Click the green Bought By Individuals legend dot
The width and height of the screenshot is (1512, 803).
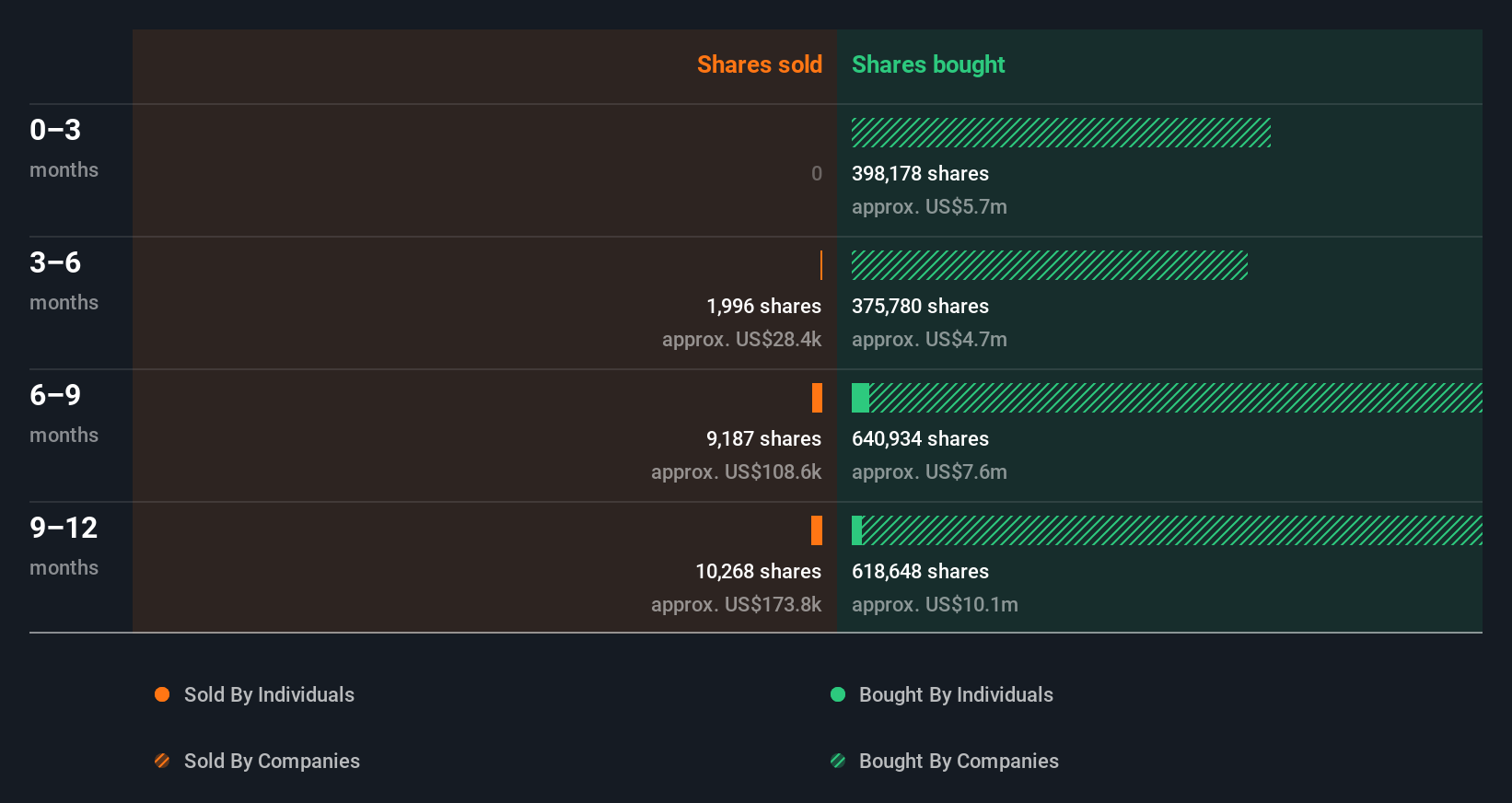click(x=838, y=694)
